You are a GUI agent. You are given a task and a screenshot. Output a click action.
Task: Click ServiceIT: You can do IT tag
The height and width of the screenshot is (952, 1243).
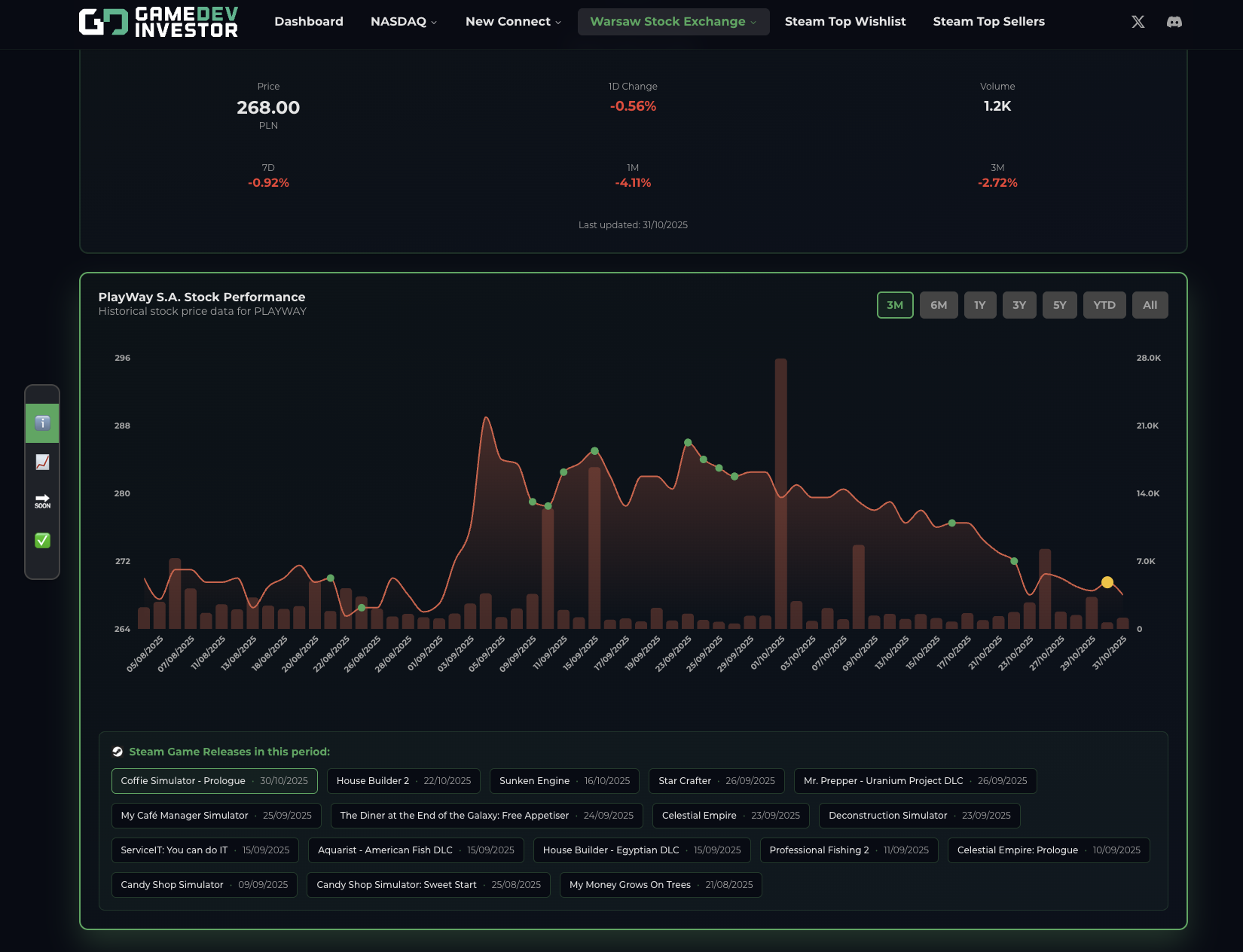click(205, 850)
